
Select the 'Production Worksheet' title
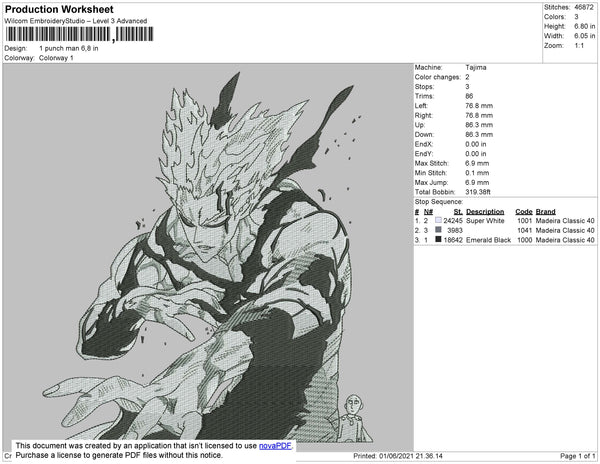(59, 9)
